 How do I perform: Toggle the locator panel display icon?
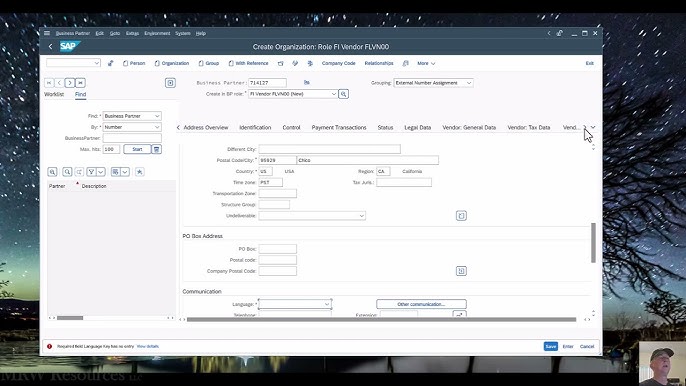pyautogui.click(x=170, y=83)
